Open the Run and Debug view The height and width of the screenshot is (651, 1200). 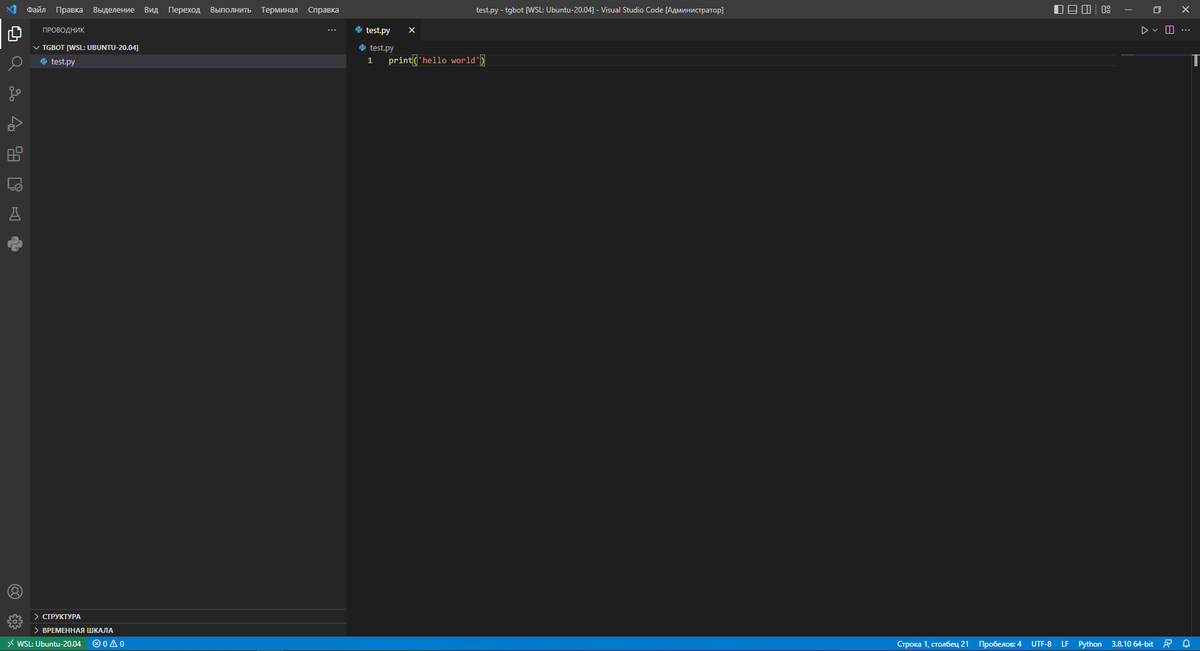pos(14,123)
